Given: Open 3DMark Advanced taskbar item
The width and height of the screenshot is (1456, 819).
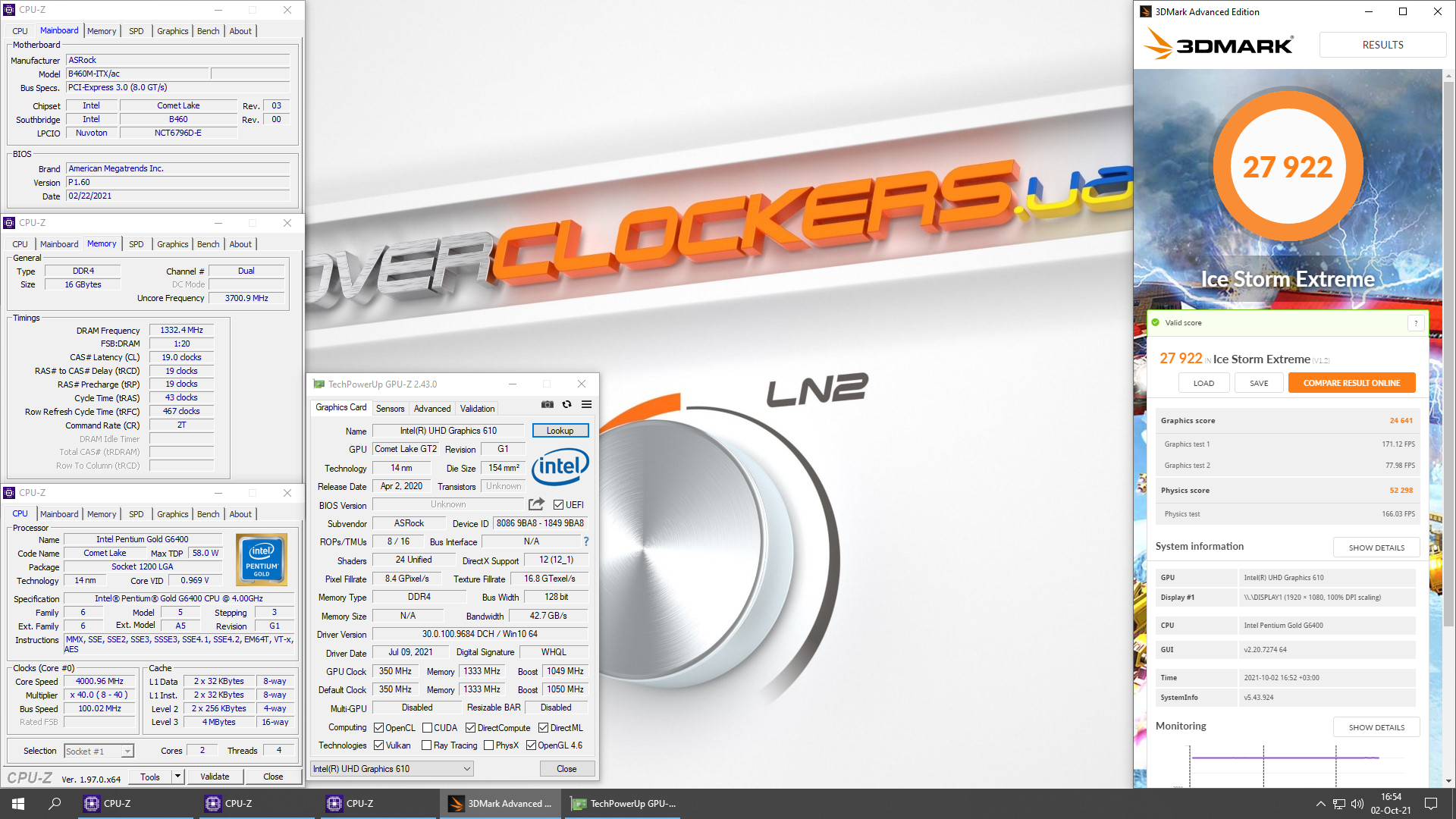Looking at the screenshot, I should tap(500, 804).
